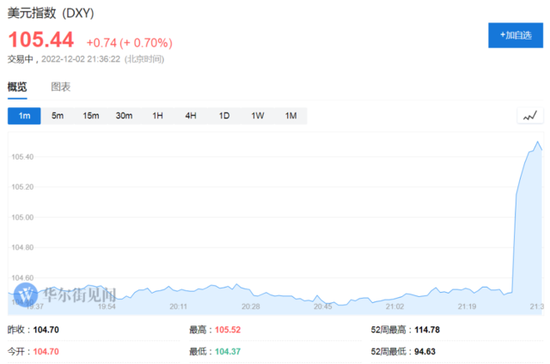Click the 52周最高 114.78 value
This screenshot has height=364, width=550.
click(427, 330)
